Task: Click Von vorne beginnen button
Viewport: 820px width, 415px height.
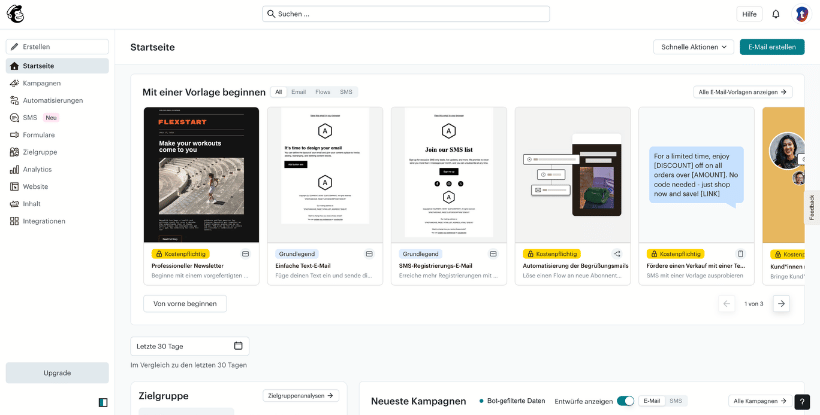Action: click(185, 304)
